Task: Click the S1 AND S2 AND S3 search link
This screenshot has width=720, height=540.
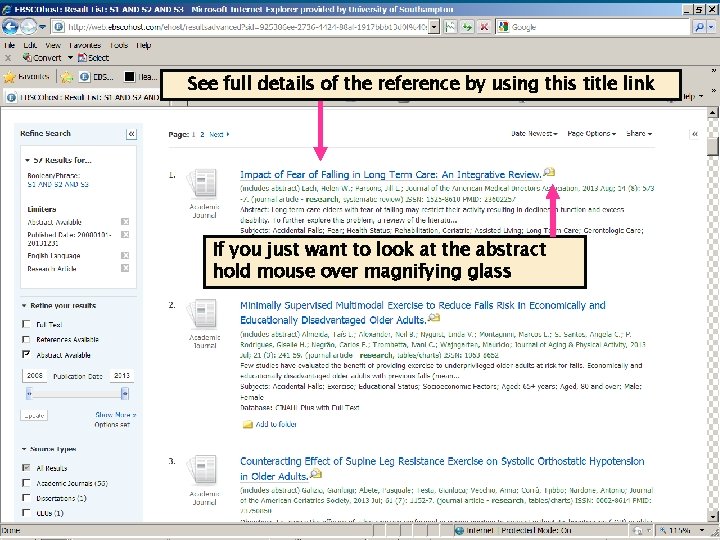Action: [58, 184]
